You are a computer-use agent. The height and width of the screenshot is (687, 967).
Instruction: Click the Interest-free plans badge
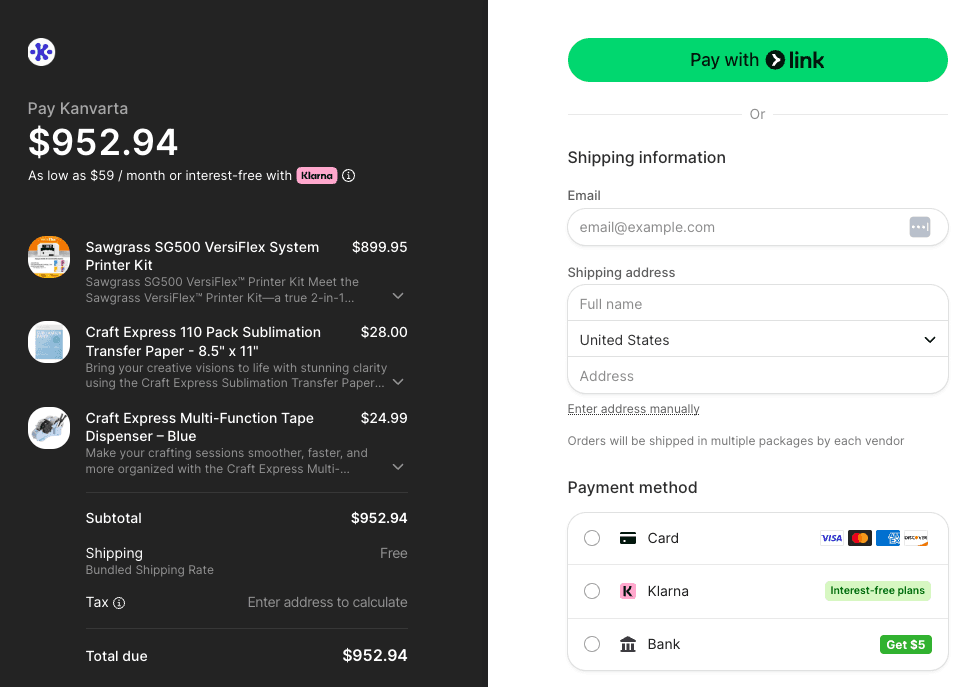(x=878, y=591)
